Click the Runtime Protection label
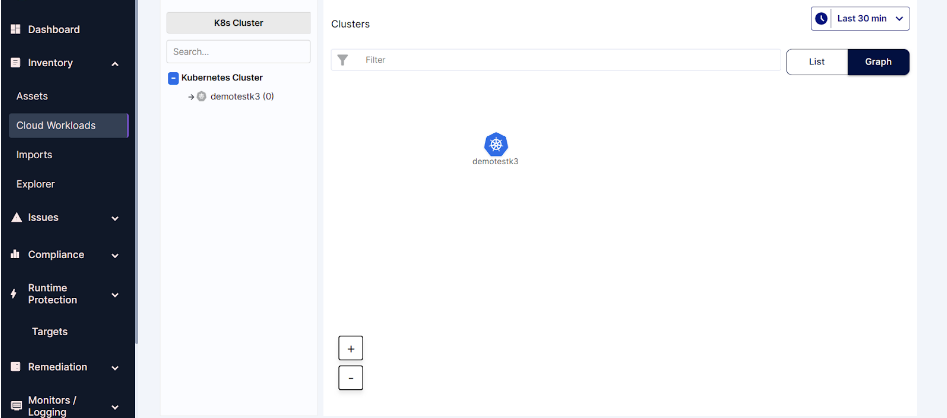Image resolution: width=947 pixels, height=418 pixels. (x=53, y=294)
